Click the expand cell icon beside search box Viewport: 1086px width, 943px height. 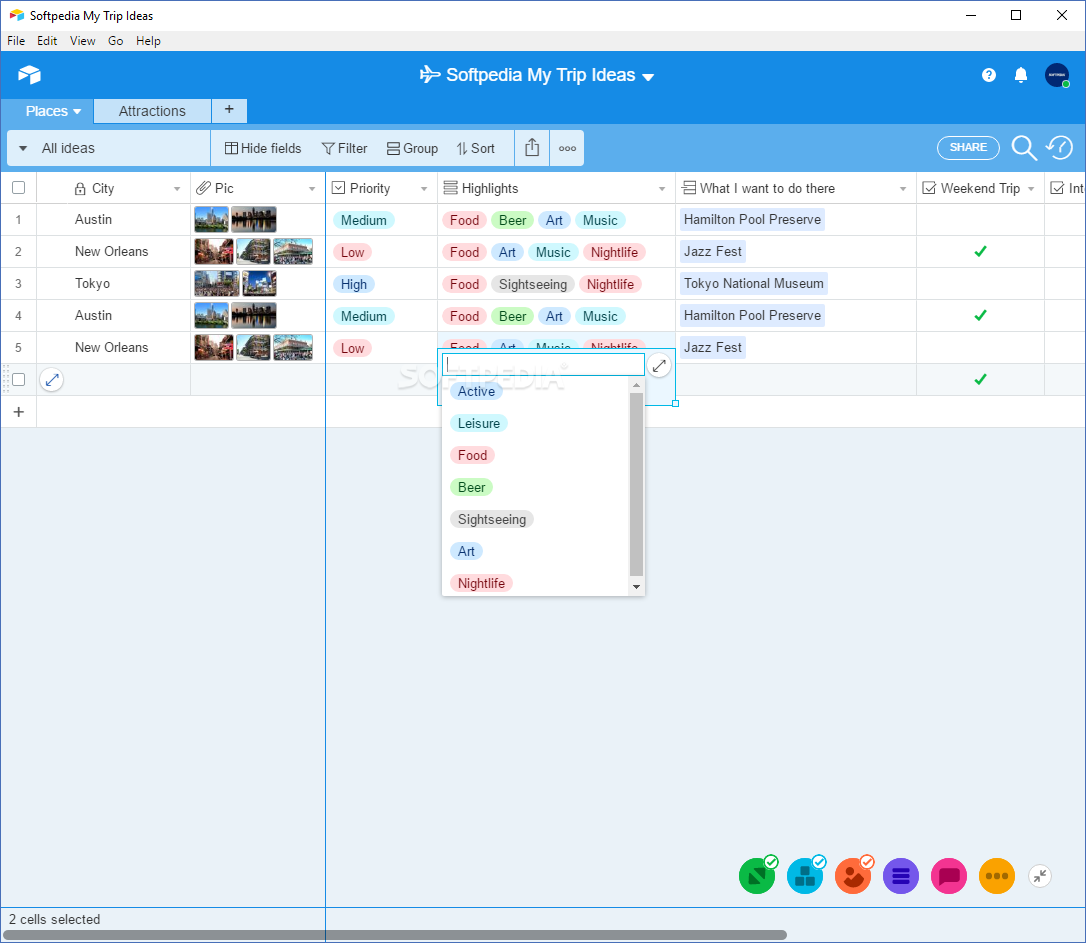point(659,365)
